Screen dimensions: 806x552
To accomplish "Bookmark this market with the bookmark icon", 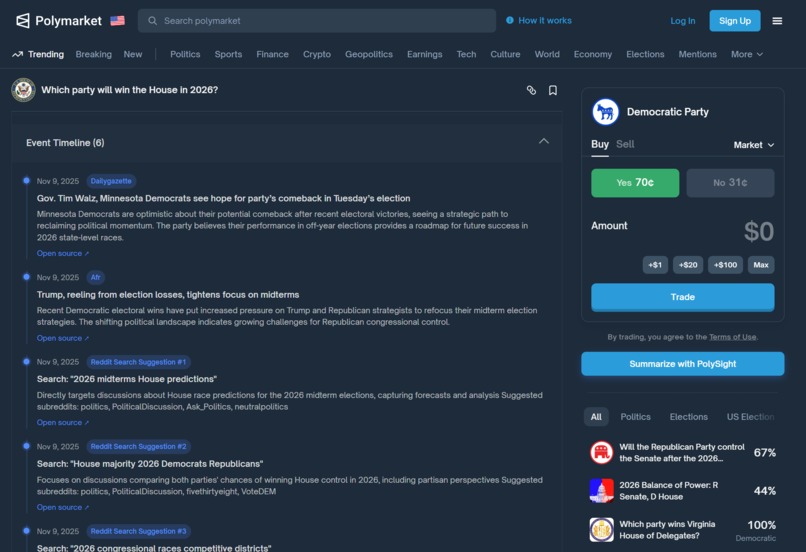I will 553,90.
